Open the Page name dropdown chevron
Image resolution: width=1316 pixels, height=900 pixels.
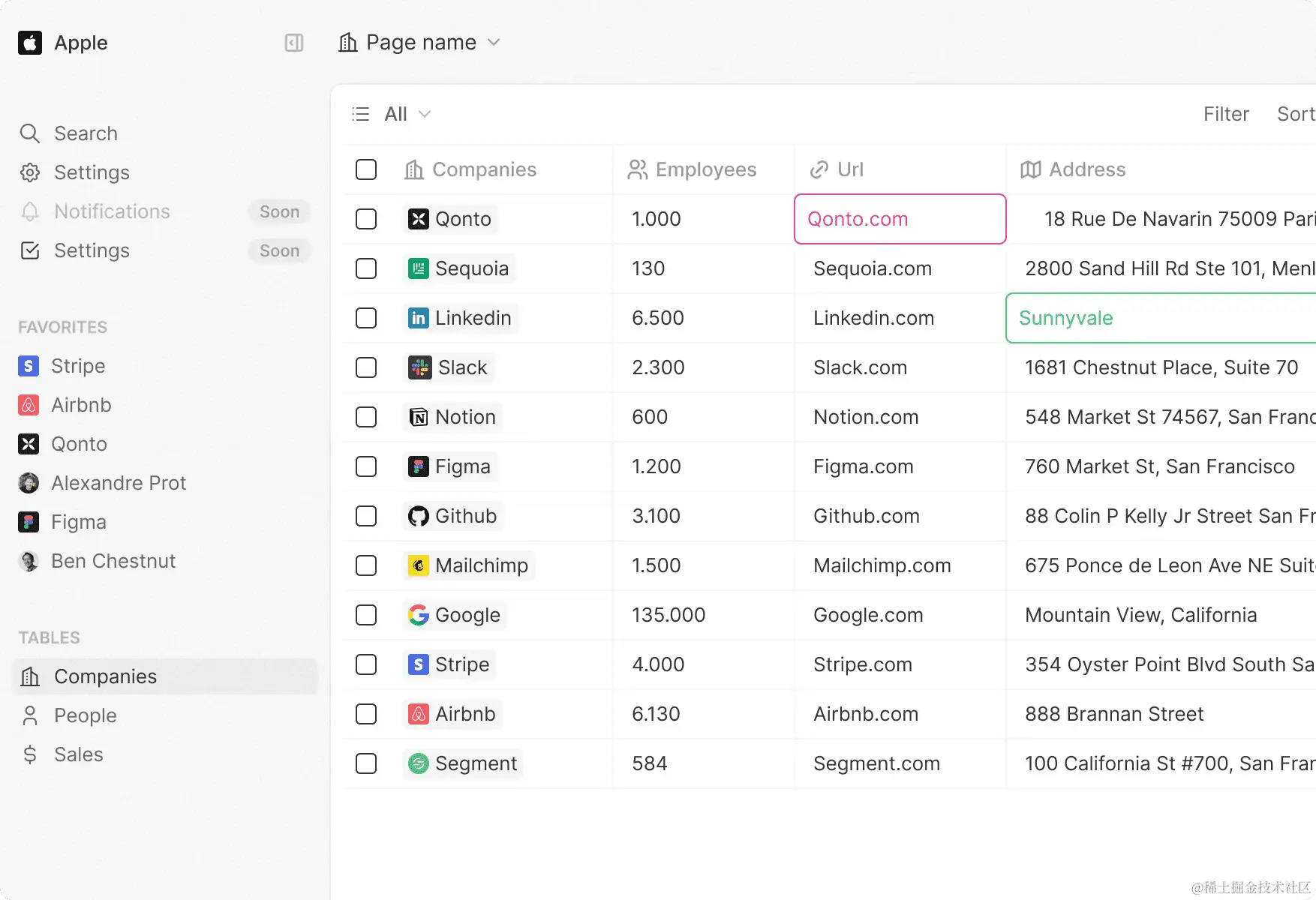(494, 42)
